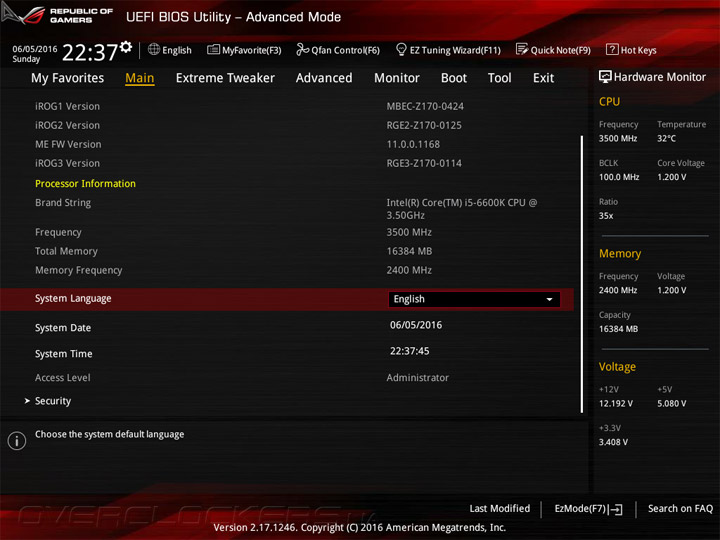Click the clock display 22:37

[x=90, y=52]
